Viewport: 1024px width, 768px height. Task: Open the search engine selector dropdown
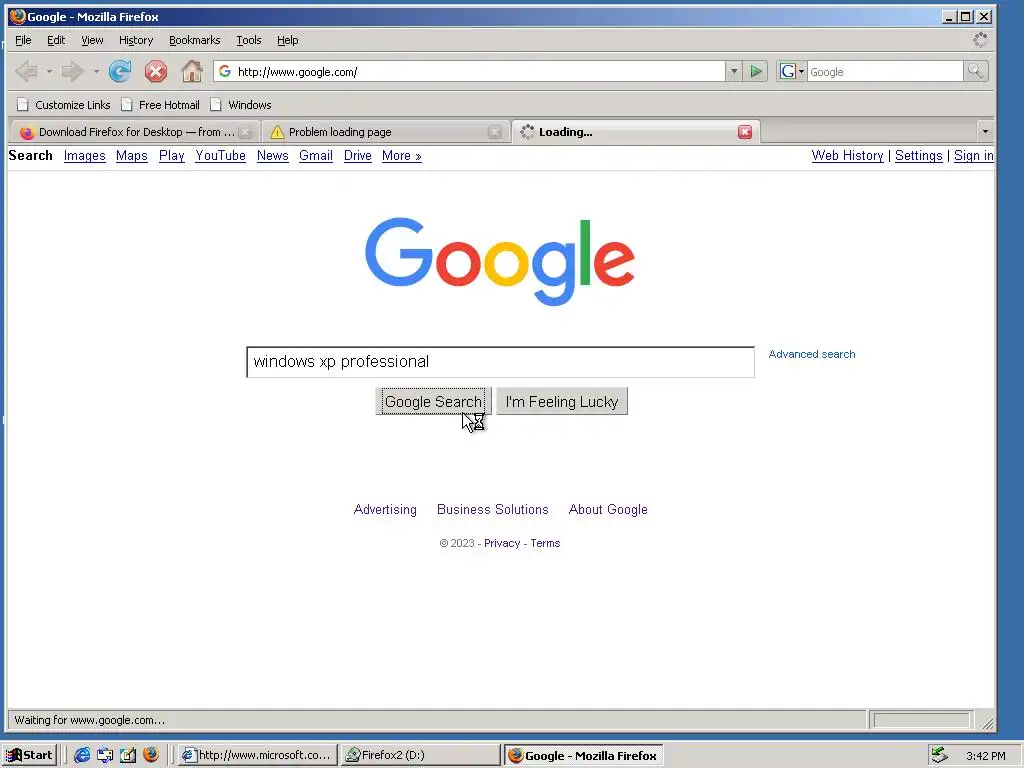792,71
